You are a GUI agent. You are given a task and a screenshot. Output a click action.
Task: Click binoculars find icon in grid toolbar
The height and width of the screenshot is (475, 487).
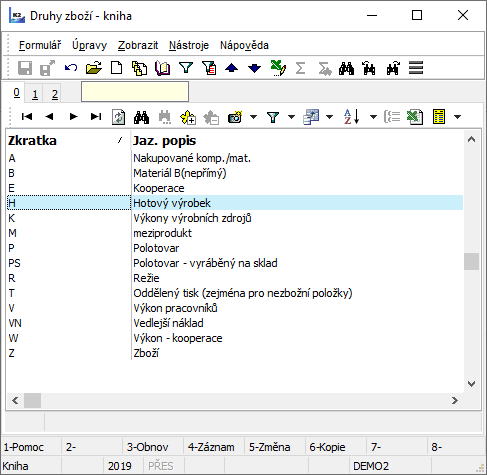tap(141, 117)
